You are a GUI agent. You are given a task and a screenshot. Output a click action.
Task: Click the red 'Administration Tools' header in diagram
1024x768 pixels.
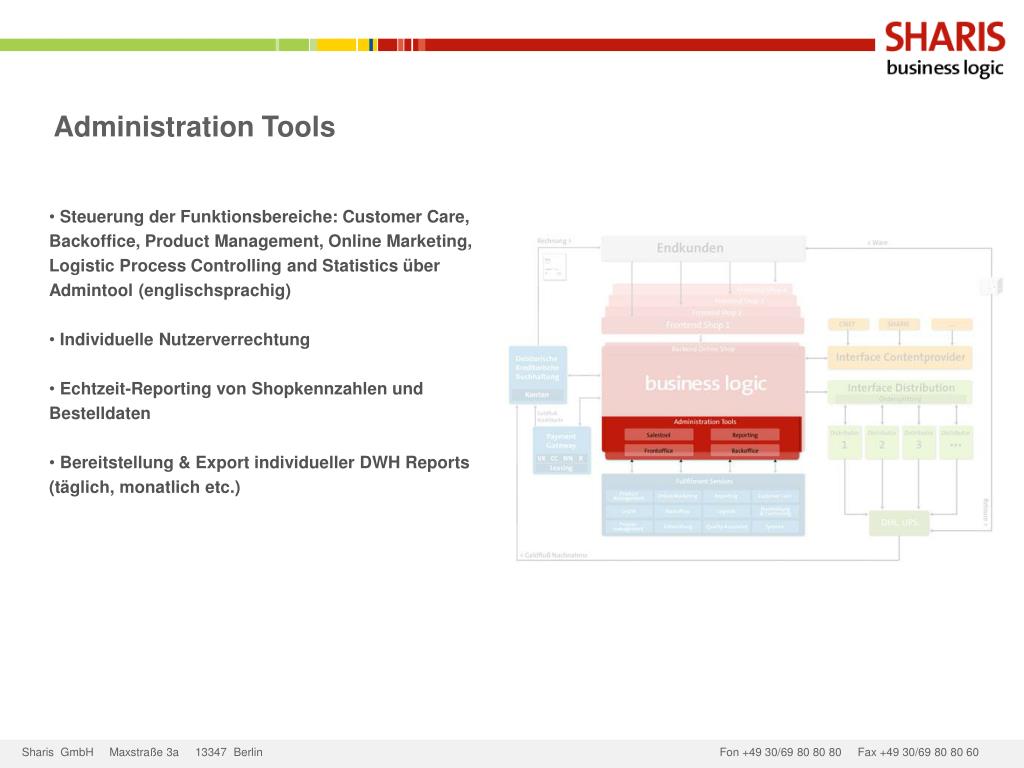coord(705,422)
